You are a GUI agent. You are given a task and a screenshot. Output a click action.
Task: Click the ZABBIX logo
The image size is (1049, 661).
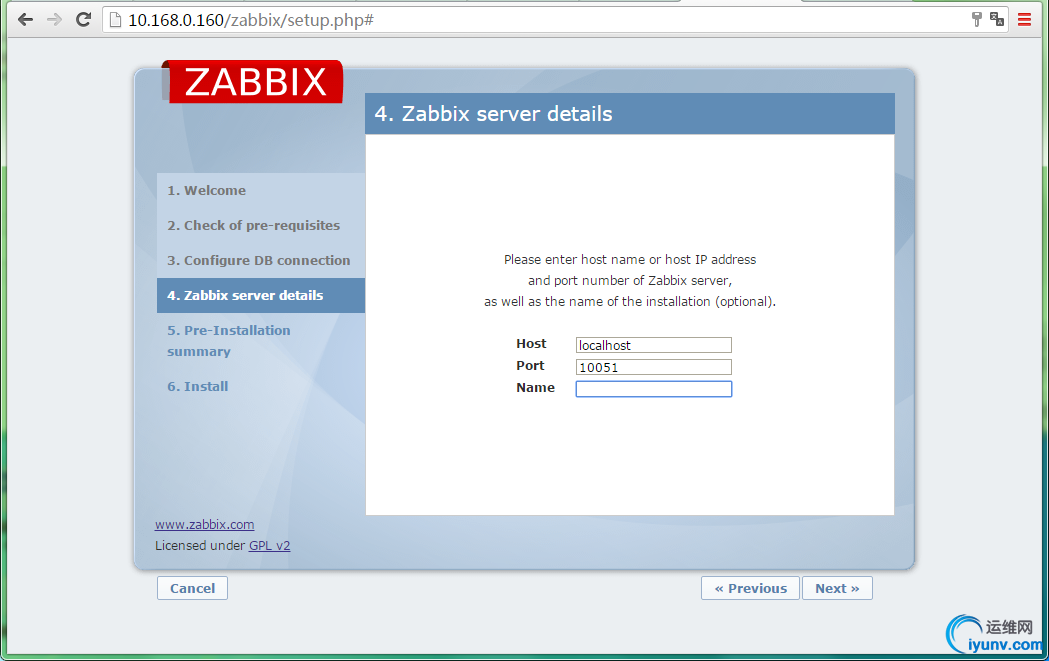click(x=253, y=82)
